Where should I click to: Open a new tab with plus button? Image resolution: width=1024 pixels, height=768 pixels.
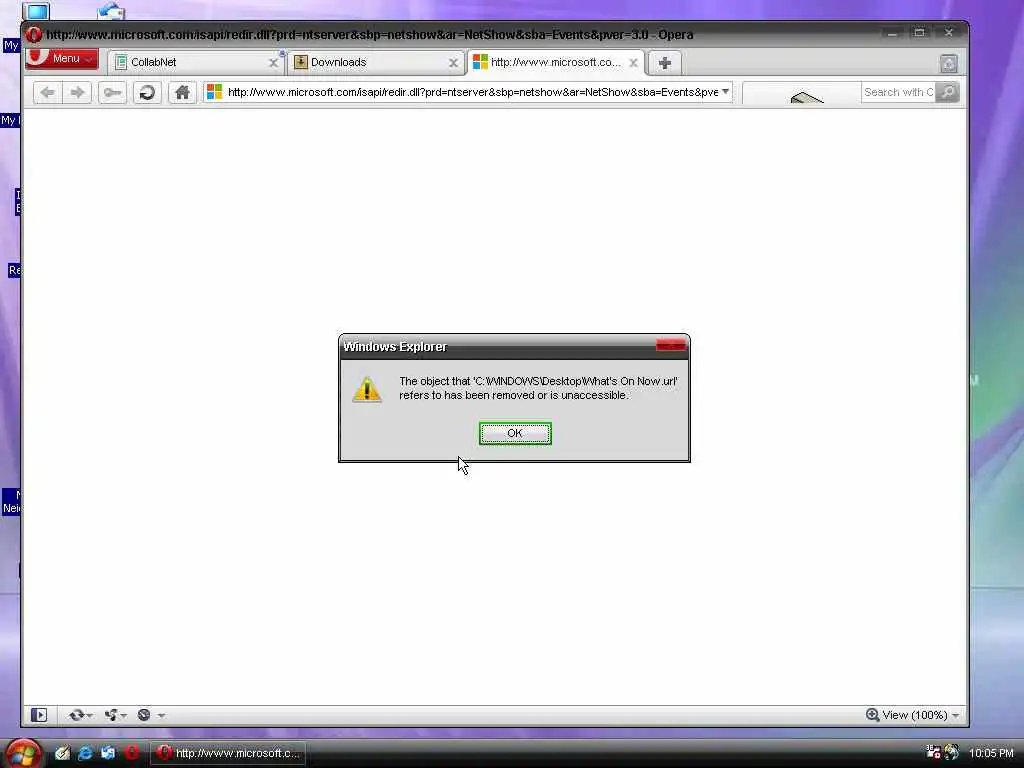tap(665, 63)
